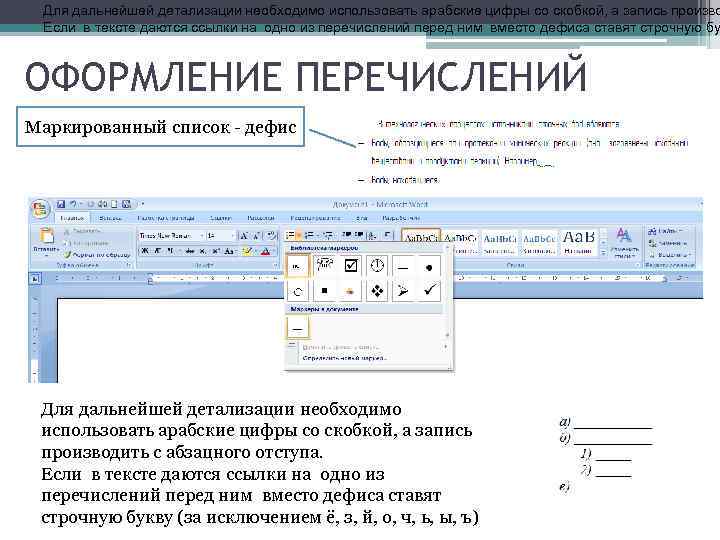Viewport: 720px width, 540px height.
Task: Choose the checkmark bullet marker
Action: pos(429,291)
